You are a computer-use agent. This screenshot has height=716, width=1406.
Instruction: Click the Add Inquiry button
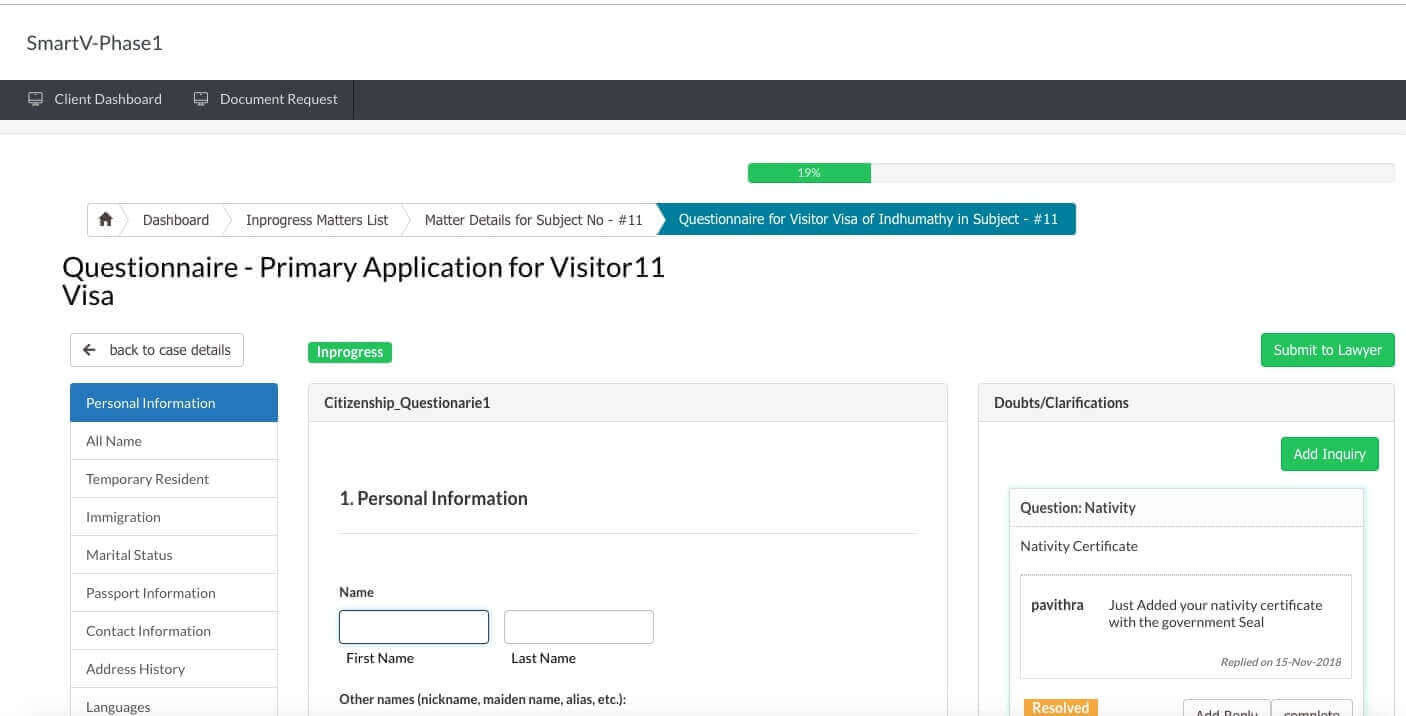(x=1329, y=454)
